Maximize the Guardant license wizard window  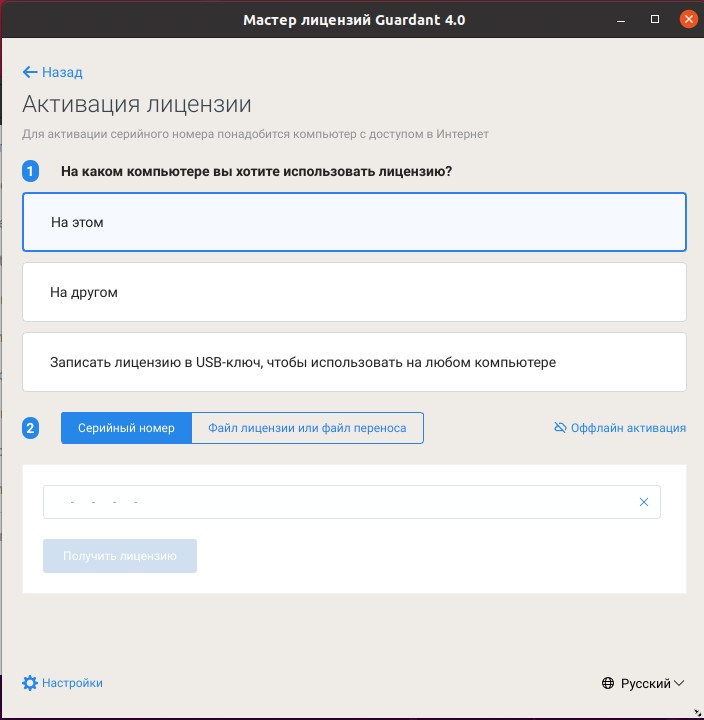point(655,19)
